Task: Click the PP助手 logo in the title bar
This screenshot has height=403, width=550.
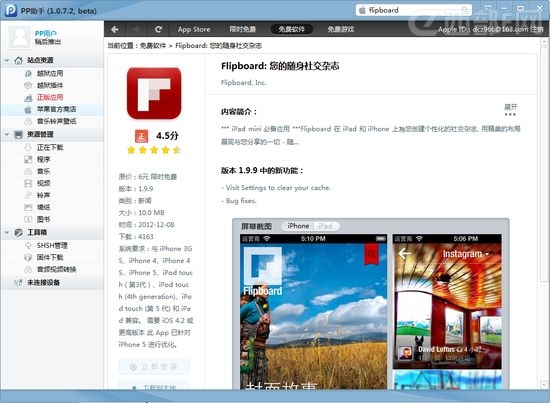Action: (11, 10)
